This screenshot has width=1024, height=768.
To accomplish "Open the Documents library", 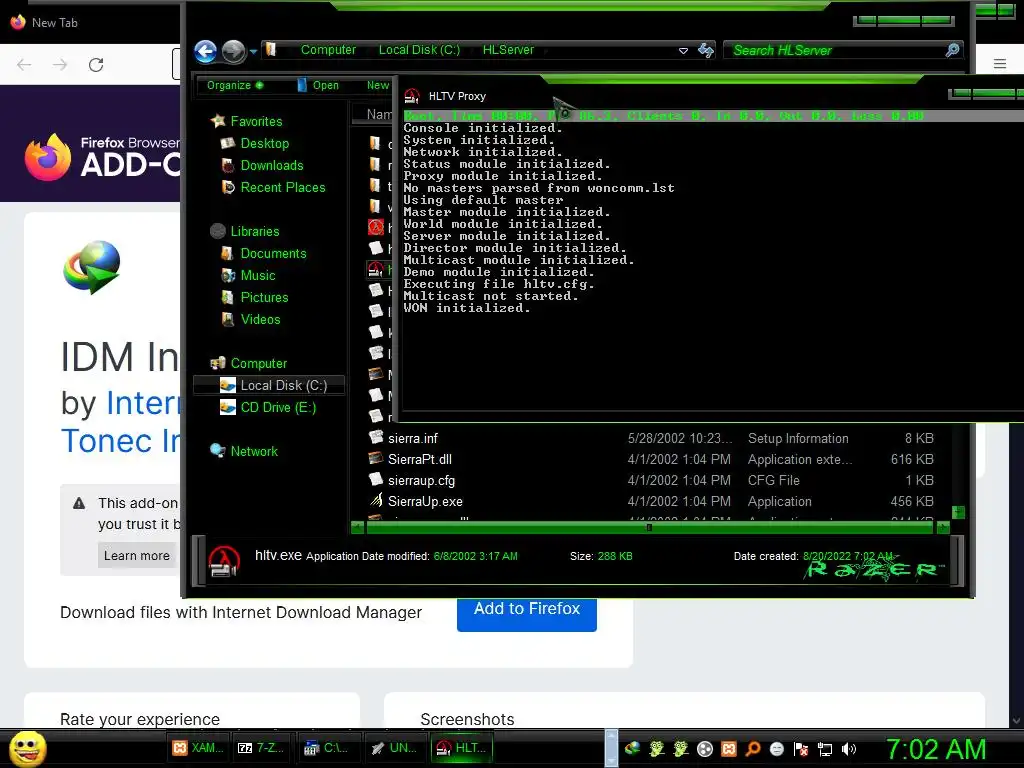I will click(273, 253).
